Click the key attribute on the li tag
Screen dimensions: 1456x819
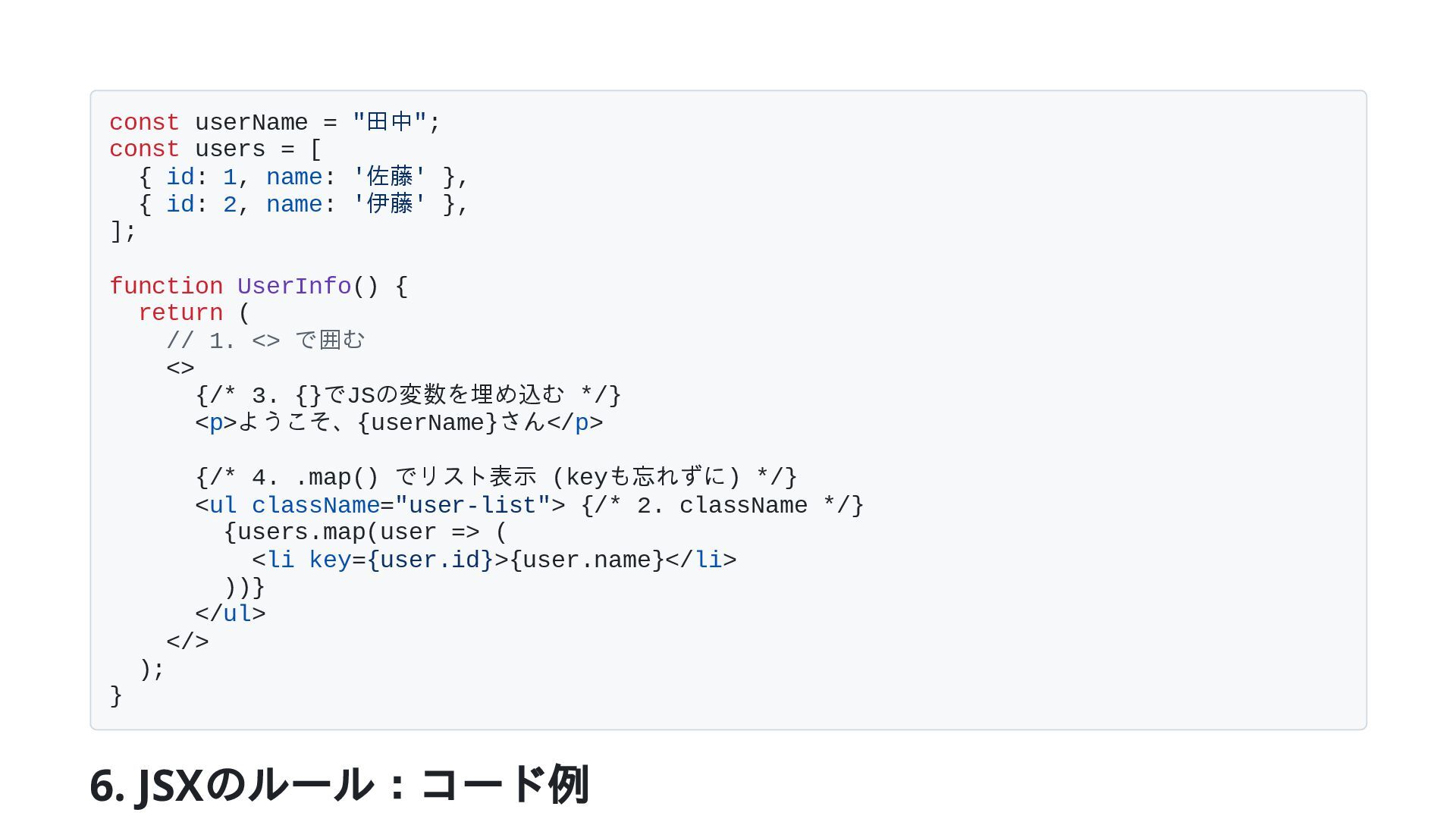[x=329, y=560]
